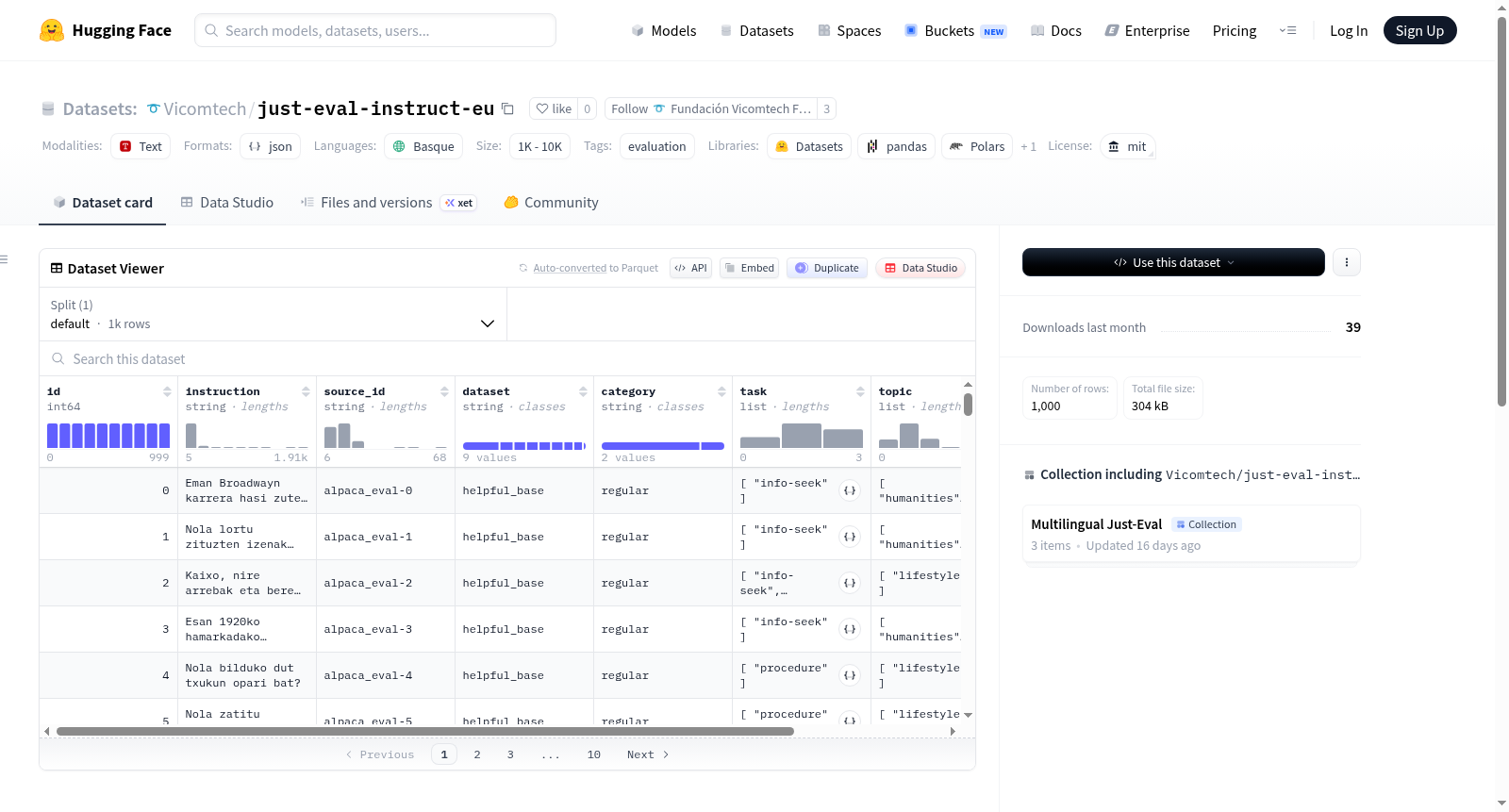The height and width of the screenshot is (812, 1509).
Task: Sort the task column with its sort arrows
Action: (x=860, y=391)
